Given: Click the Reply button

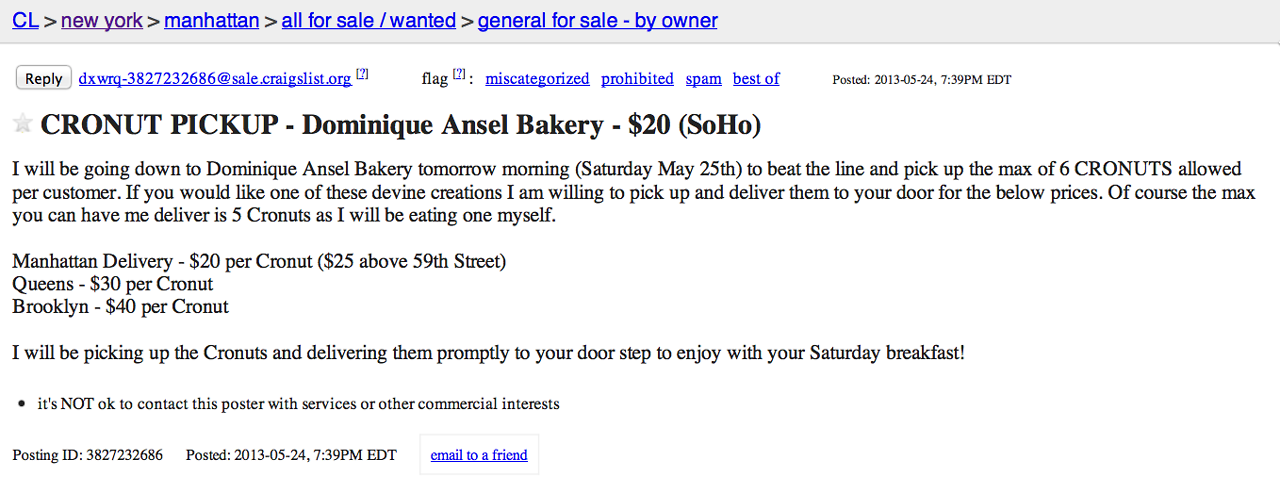Looking at the screenshot, I should (43, 79).
